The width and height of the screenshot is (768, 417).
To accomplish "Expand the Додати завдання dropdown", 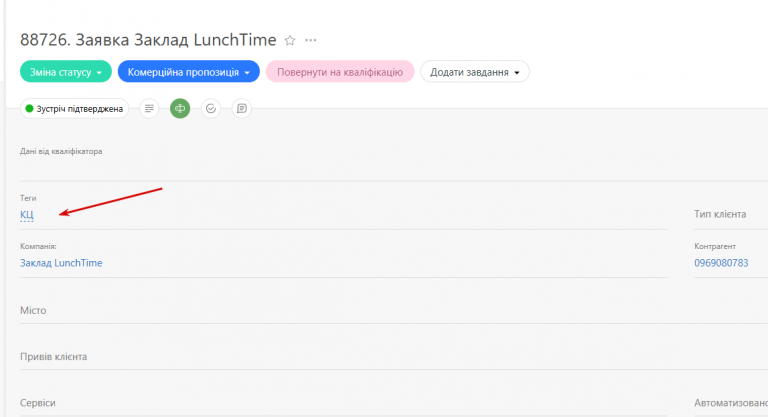I will pos(475,72).
